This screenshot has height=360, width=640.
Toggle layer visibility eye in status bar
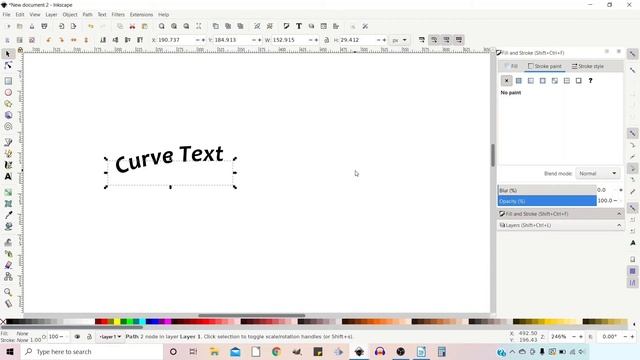click(x=77, y=337)
